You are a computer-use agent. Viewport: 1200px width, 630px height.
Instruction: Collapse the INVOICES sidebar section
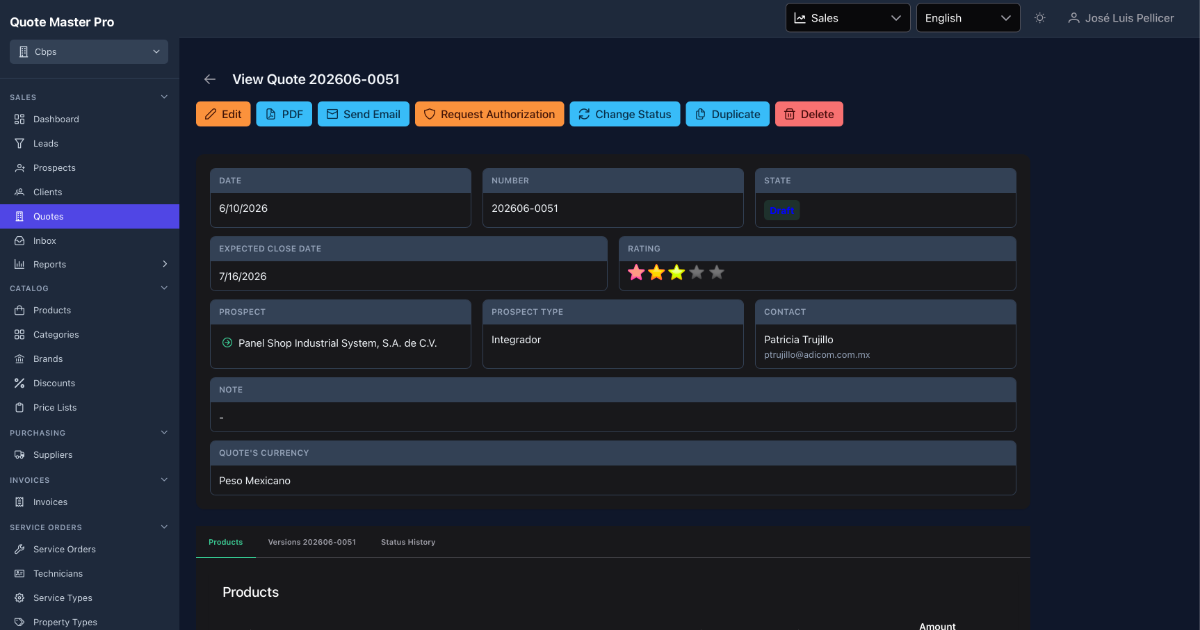click(165, 480)
